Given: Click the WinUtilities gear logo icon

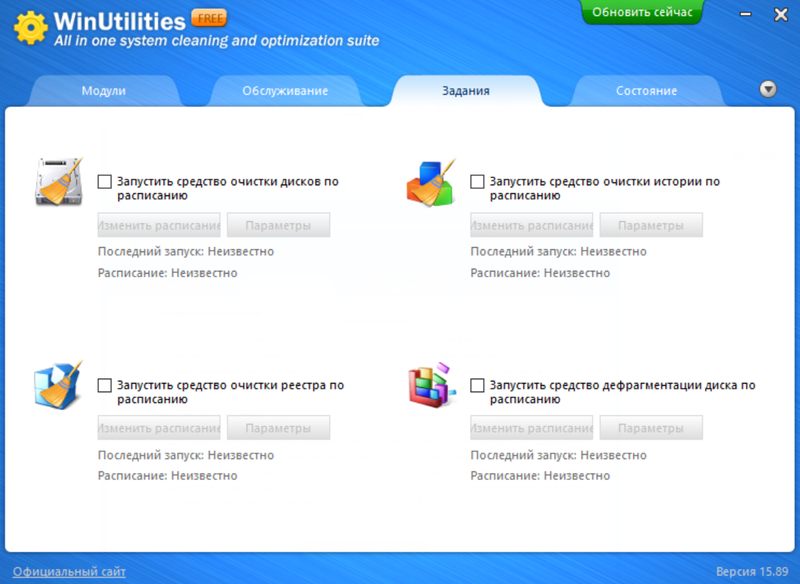Looking at the screenshot, I should tap(31, 27).
